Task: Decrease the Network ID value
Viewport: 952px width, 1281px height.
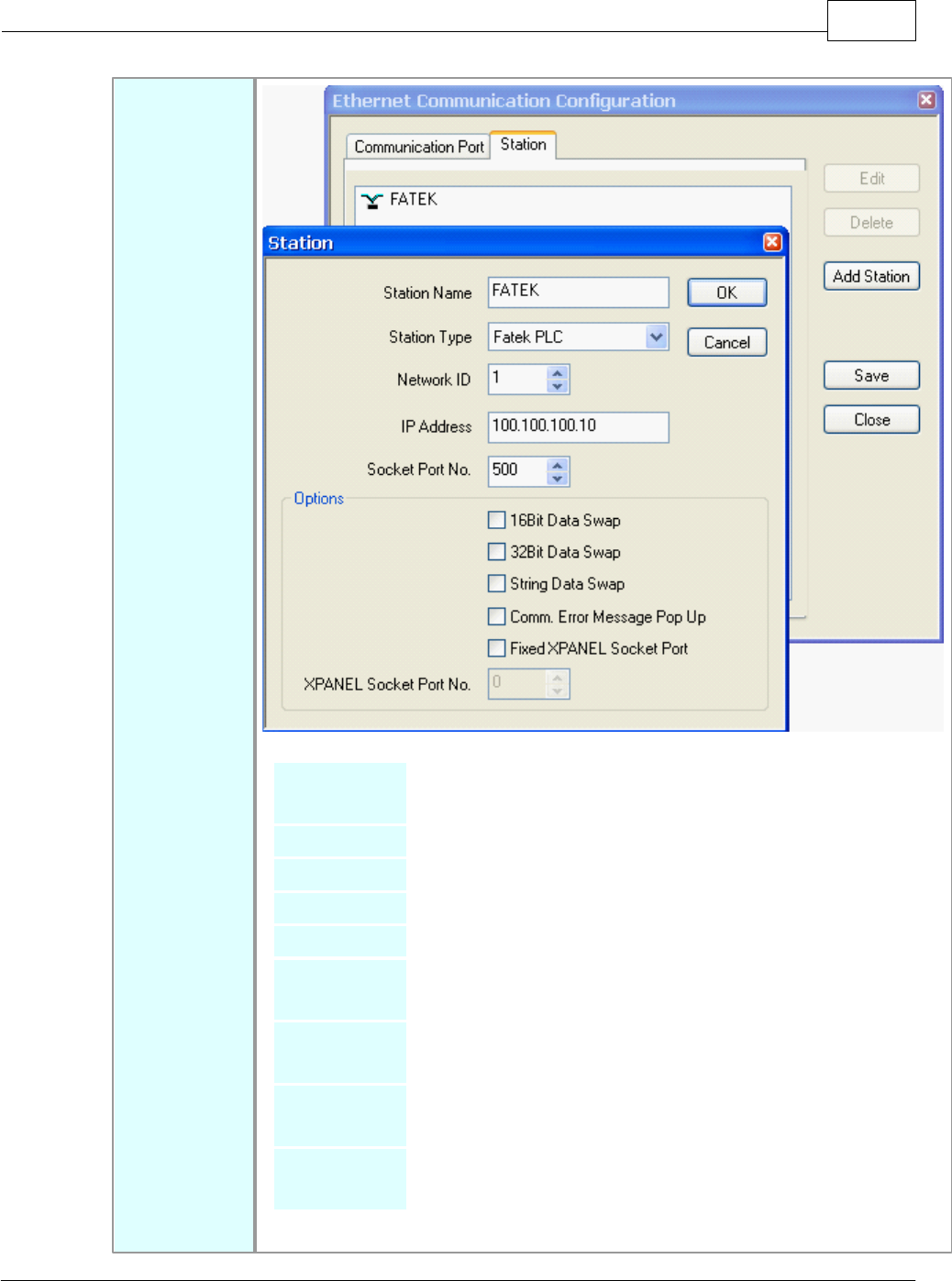Action: pos(557,386)
